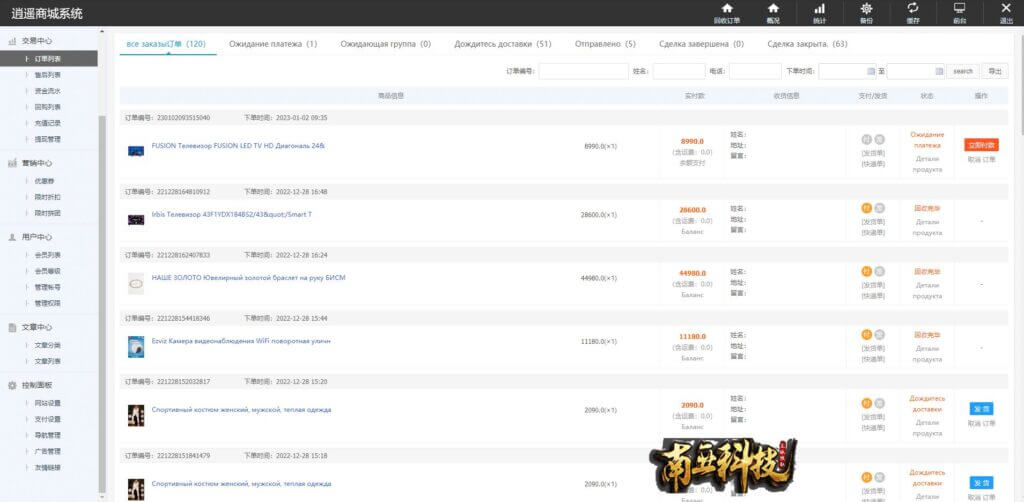Click the НАШЕ ЗОЛОТО bracelet thumbnail
Viewport: 1024px width, 502px height.
click(136, 283)
